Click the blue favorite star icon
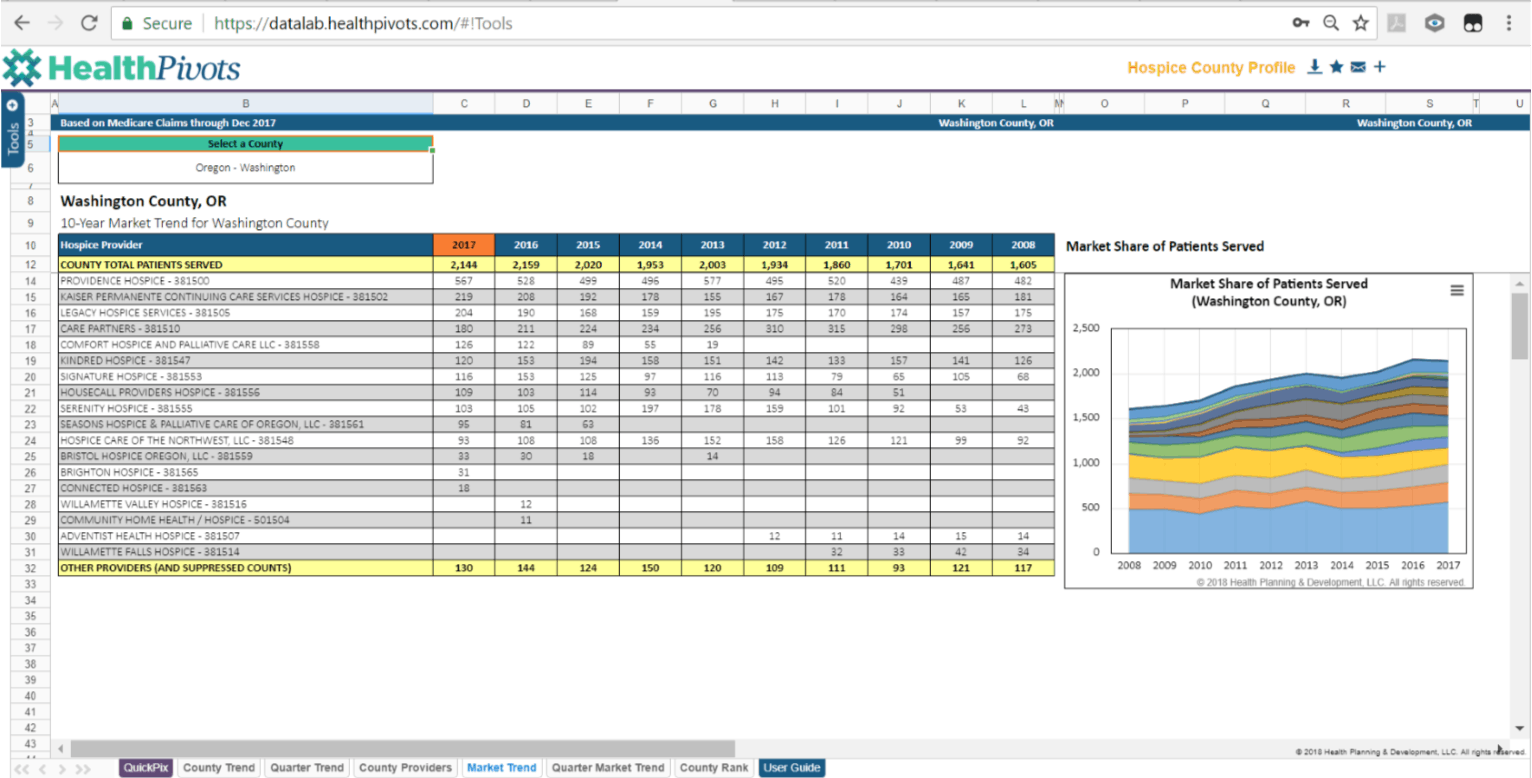This screenshot has height=778, width=1532. [x=1337, y=67]
